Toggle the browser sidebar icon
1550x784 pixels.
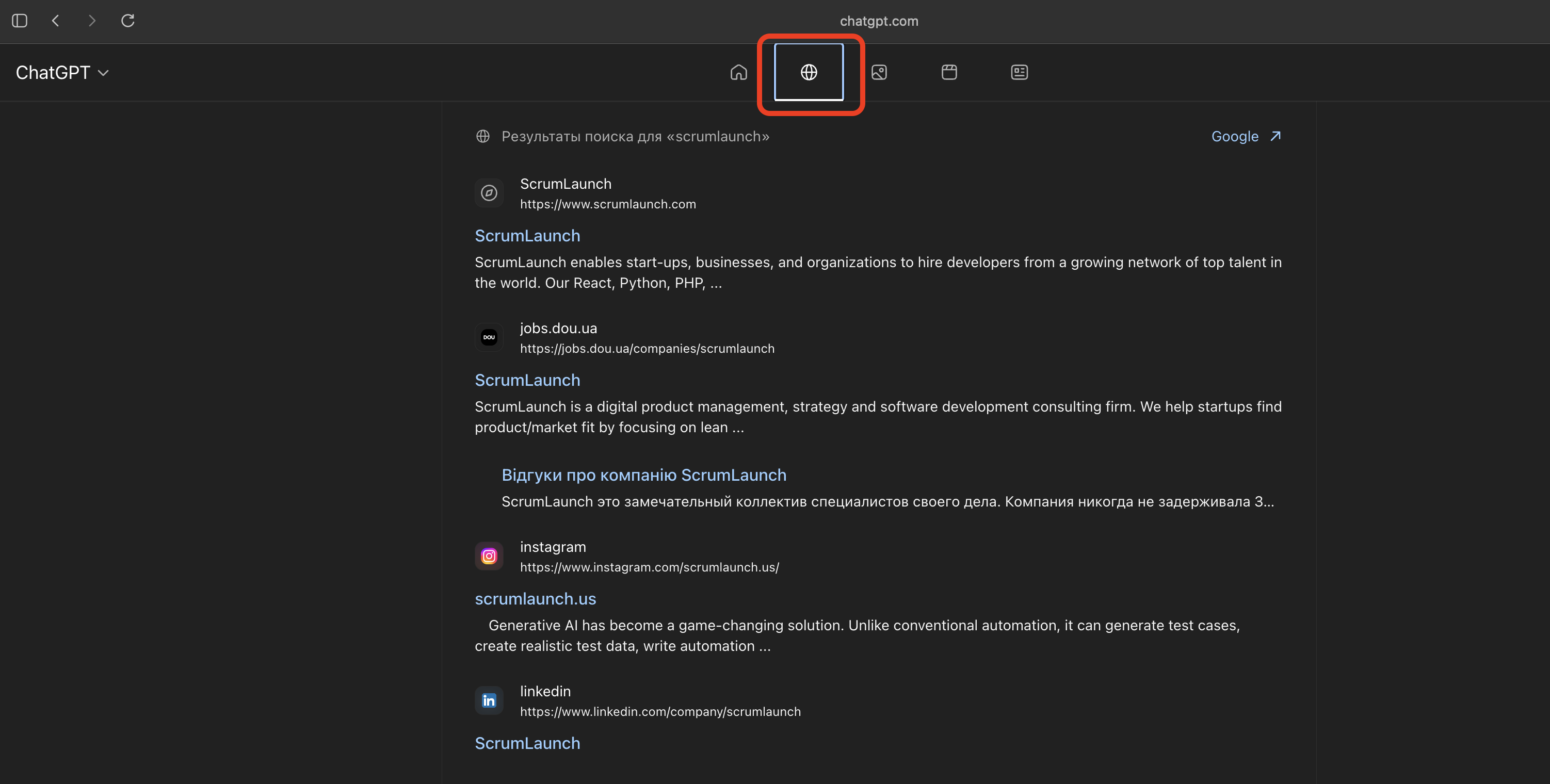click(x=19, y=21)
